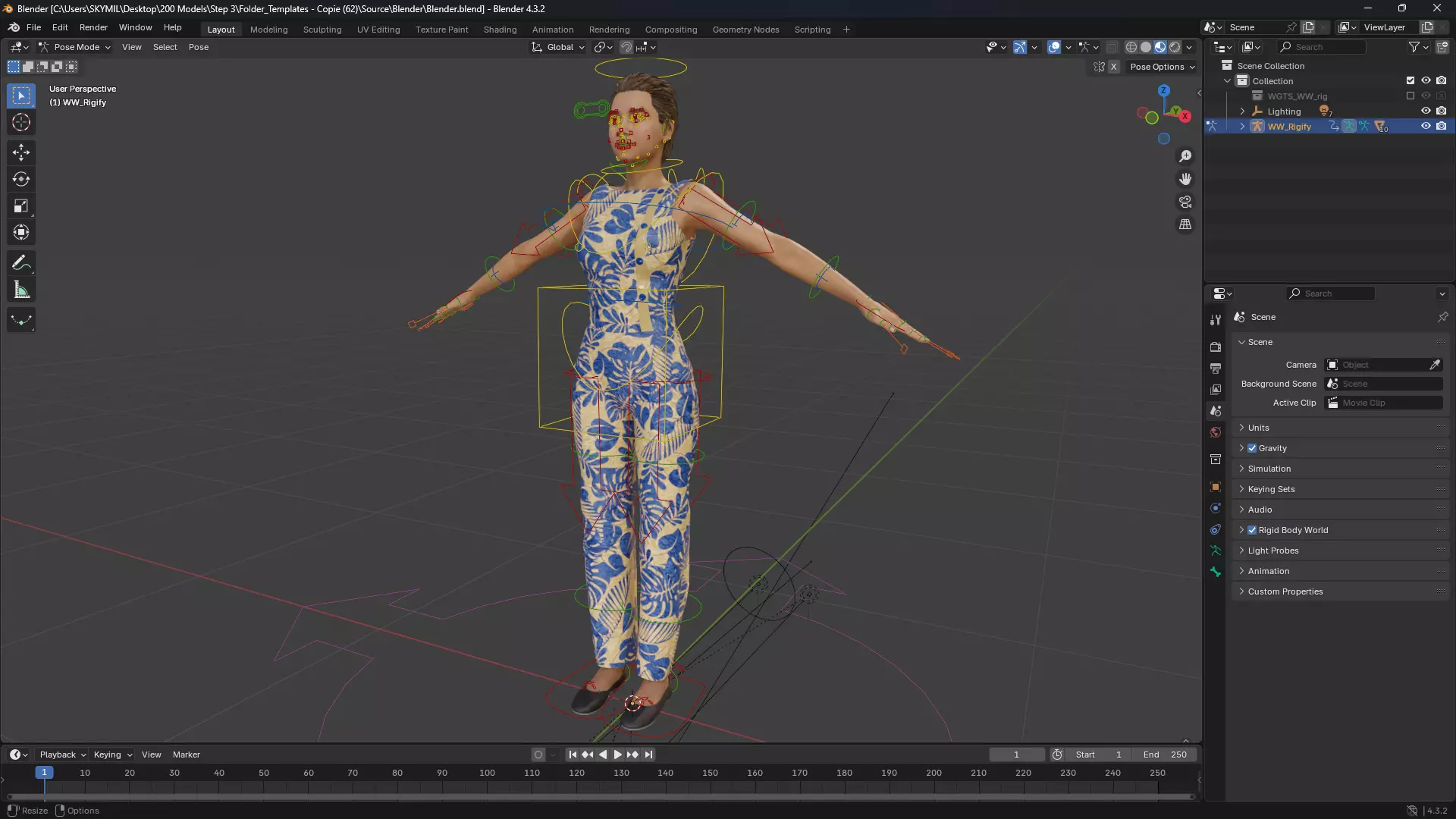Select the Measure tool
This screenshot has height=819, width=1456.
pos(21,290)
